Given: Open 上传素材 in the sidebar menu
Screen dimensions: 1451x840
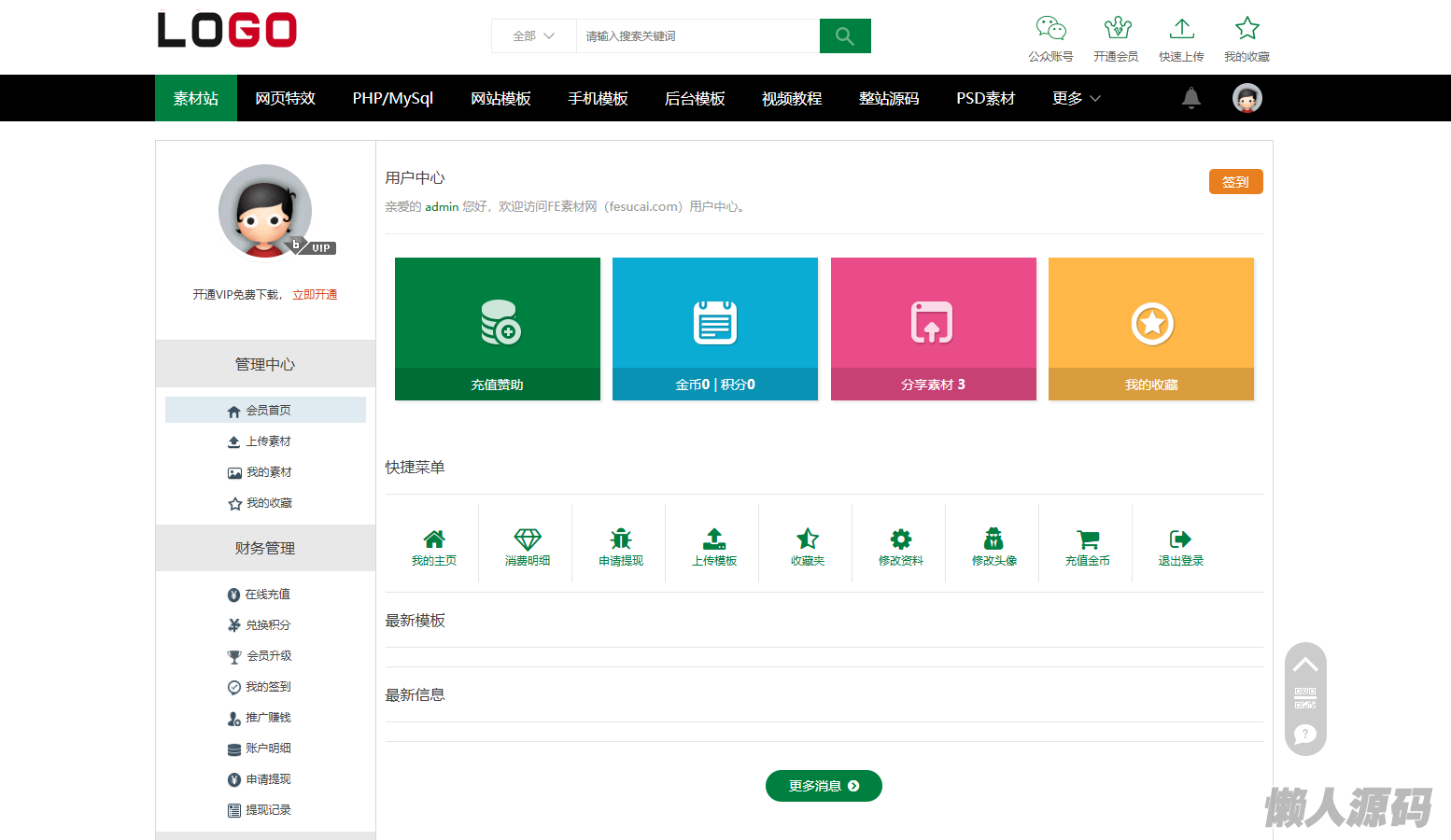Looking at the screenshot, I should (266, 441).
